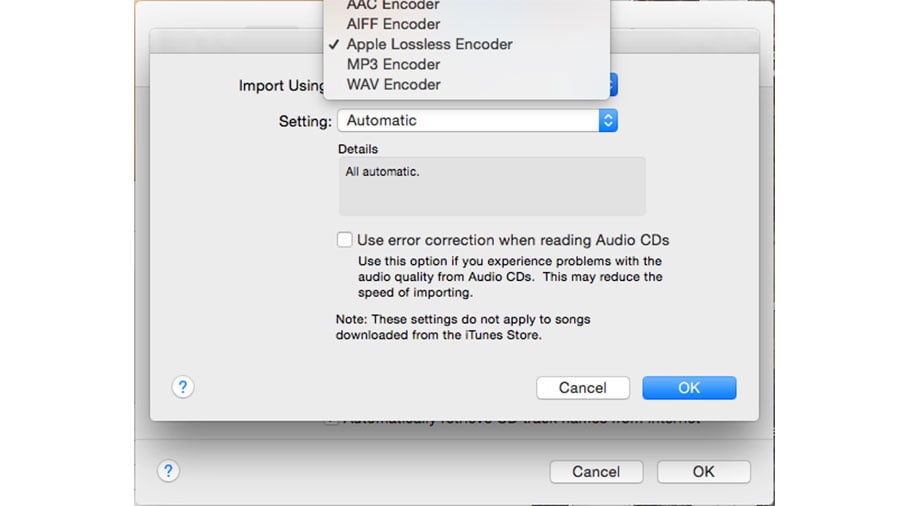The image size is (900, 506).
Task: Click the checkmark beside Apple Lossless Encoder
Action: click(x=334, y=44)
